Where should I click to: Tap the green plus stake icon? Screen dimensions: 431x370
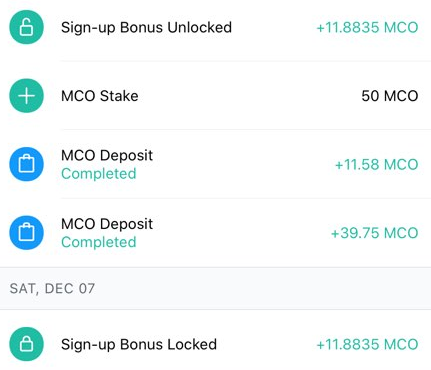coord(26,96)
